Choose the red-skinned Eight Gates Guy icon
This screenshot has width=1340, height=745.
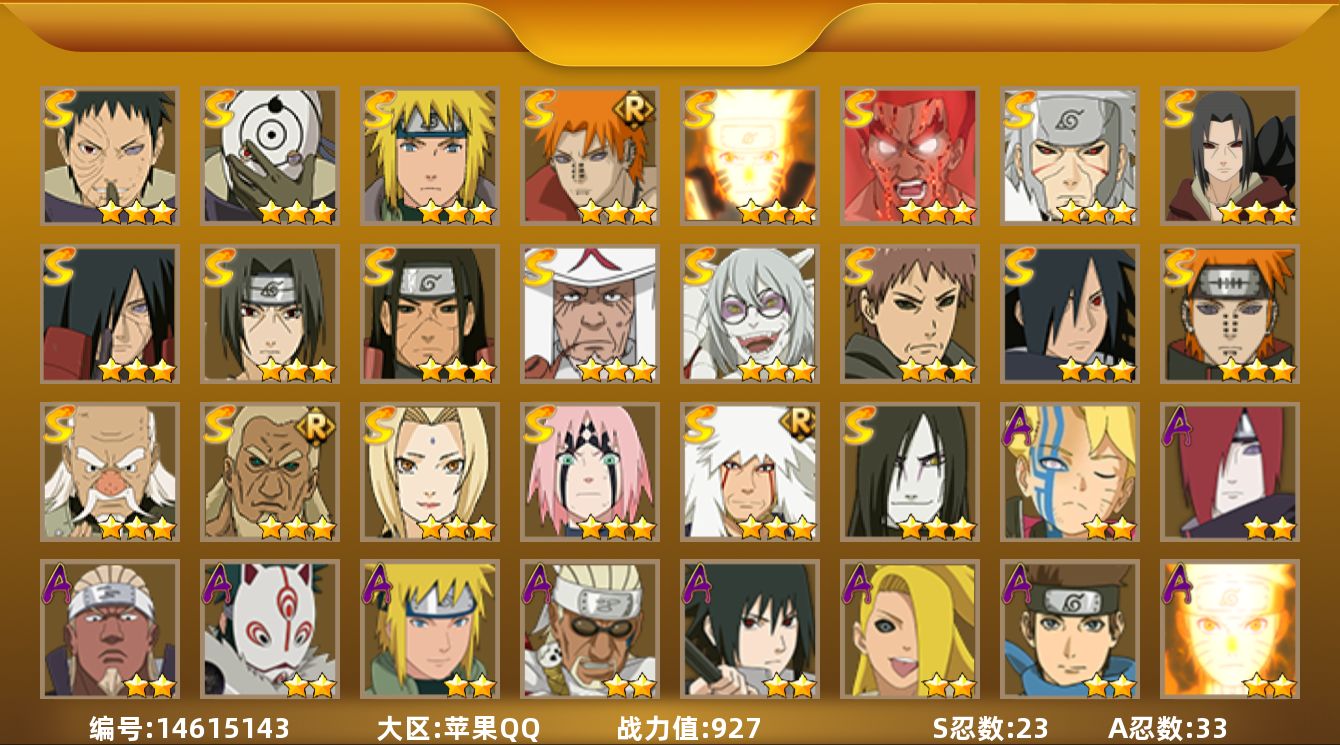pyautogui.click(x=910, y=155)
